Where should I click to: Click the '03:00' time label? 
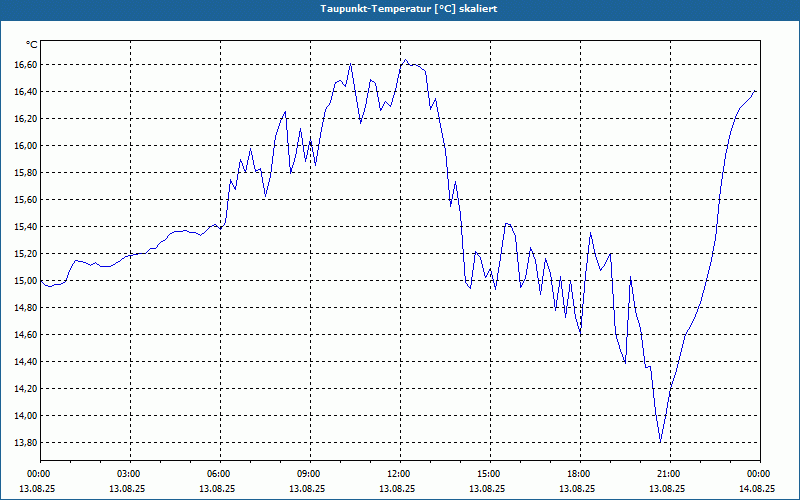pos(131,474)
